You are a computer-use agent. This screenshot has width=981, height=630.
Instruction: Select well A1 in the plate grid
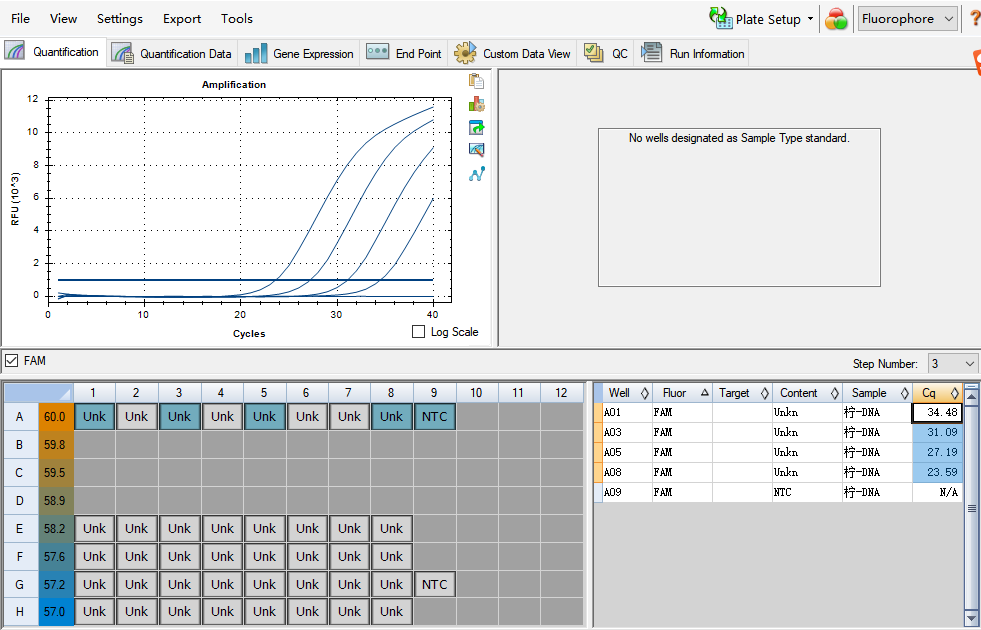94,417
